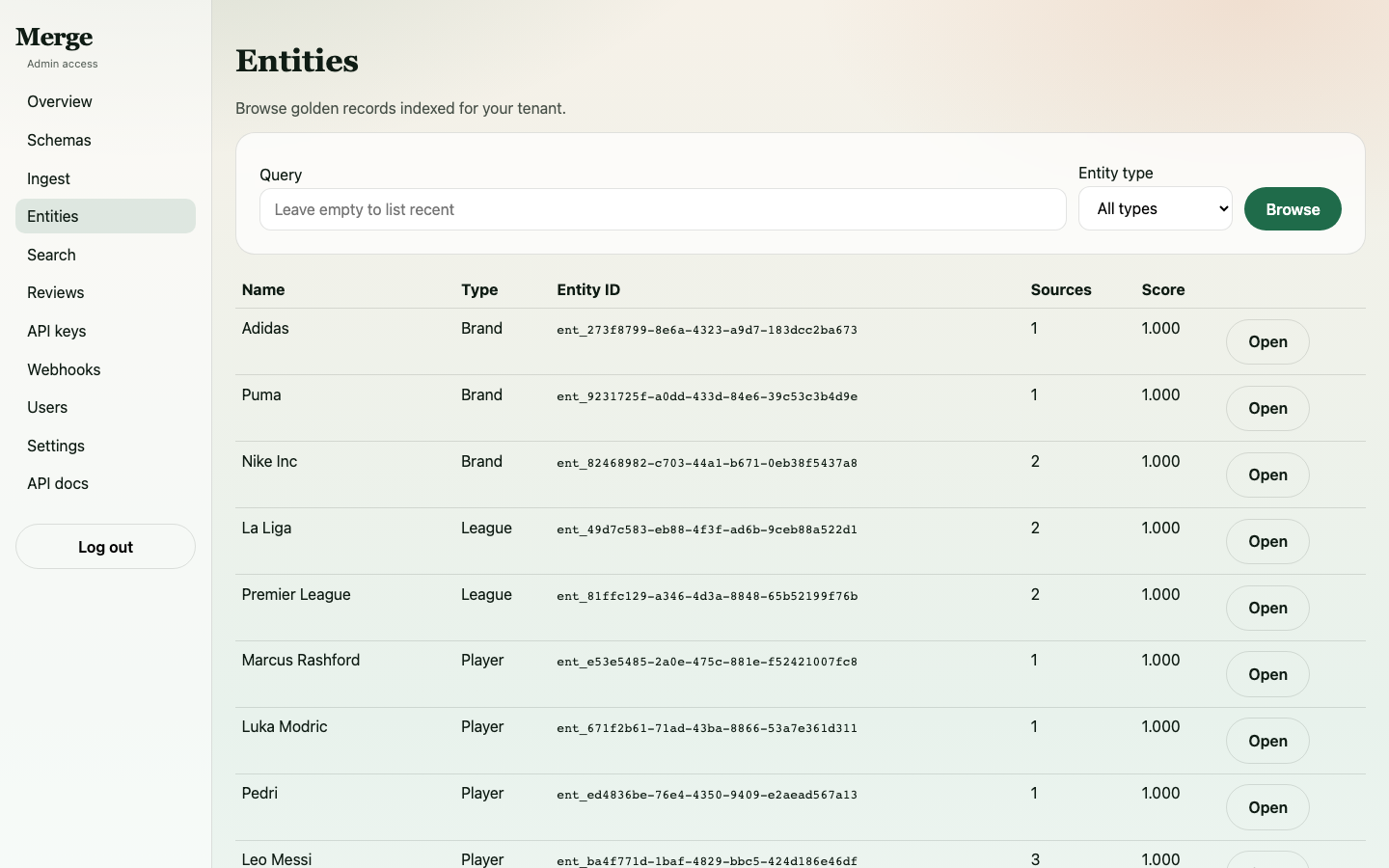The width and height of the screenshot is (1389, 868).
Task: Focus the Query input field
Action: [x=663, y=209]
